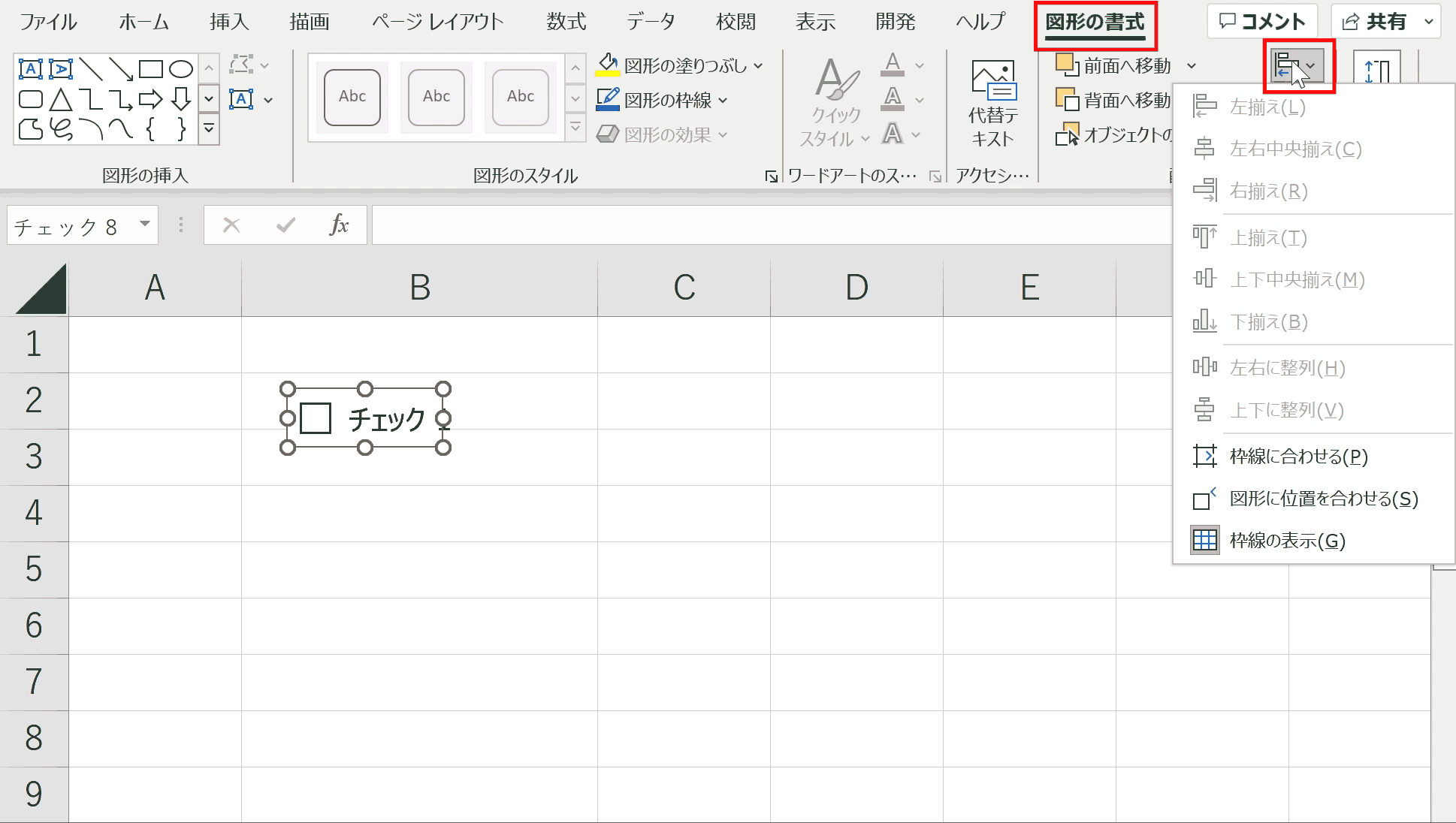This screenshot has width=1456, height=823.
Task: Click the コメント button
Action: point(1262,22)
